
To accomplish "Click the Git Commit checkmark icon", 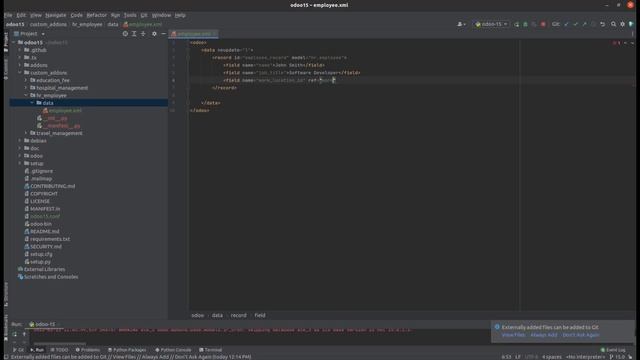I will point(576,24).
